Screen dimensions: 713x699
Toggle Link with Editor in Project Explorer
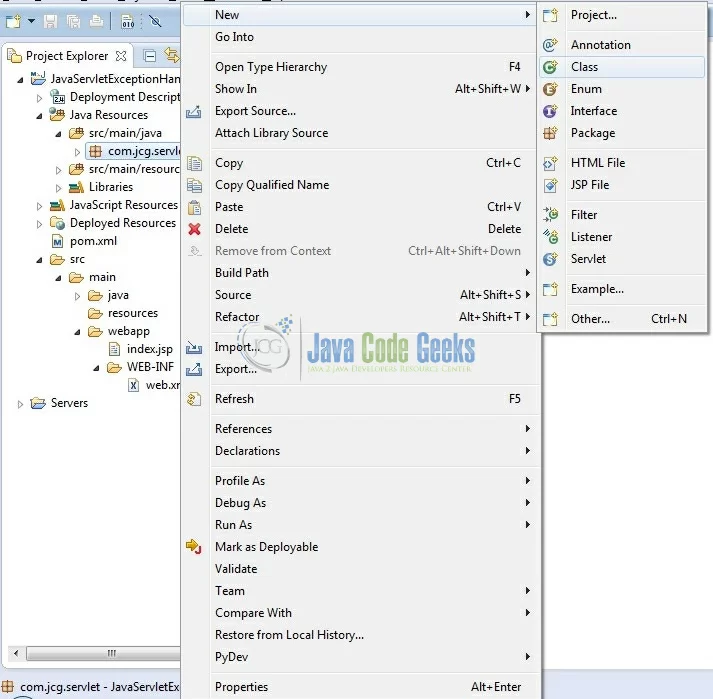pos(172,55)
